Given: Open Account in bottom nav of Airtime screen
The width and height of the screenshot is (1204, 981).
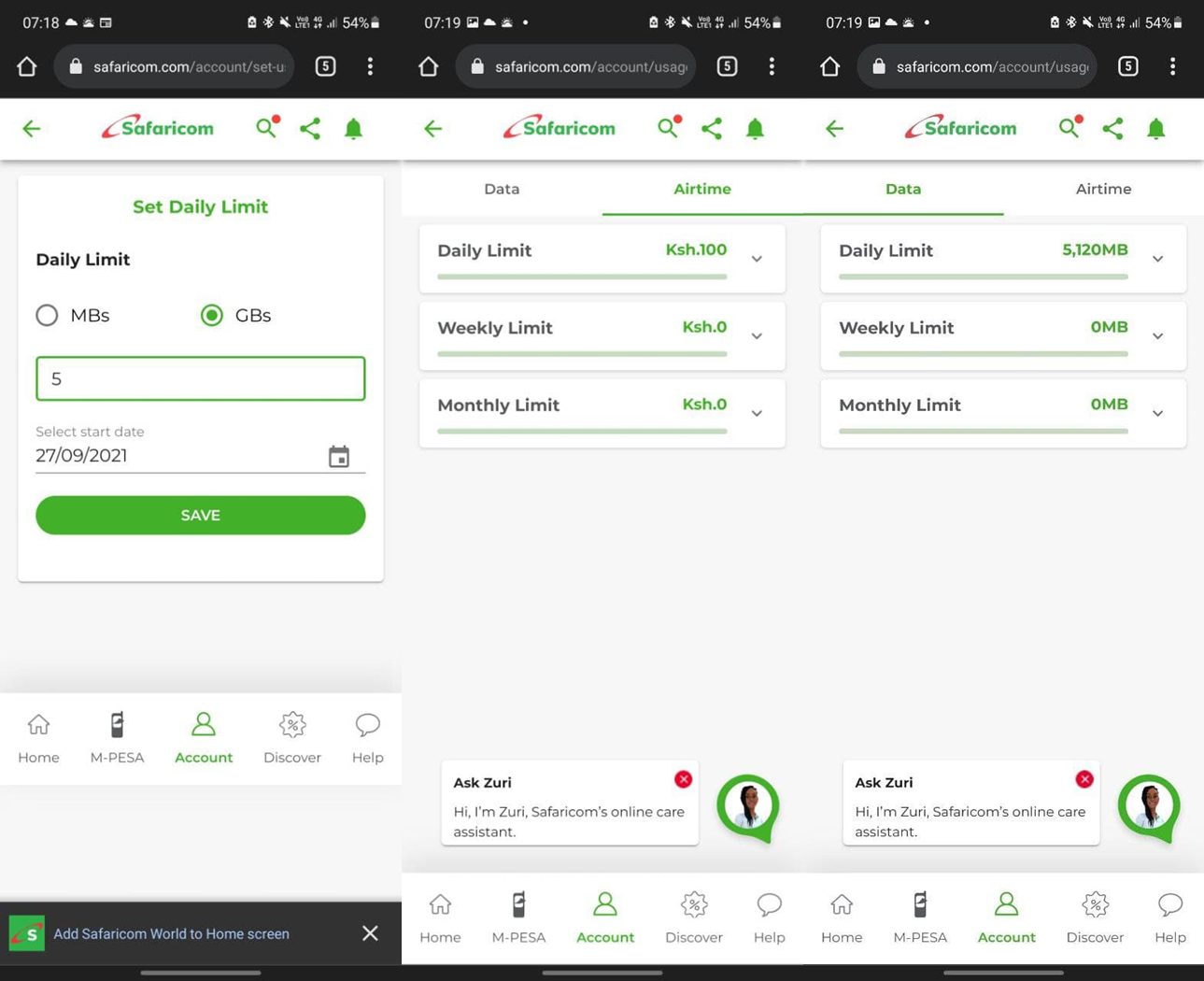Looking at the screenshot, I should click(605, 918).
